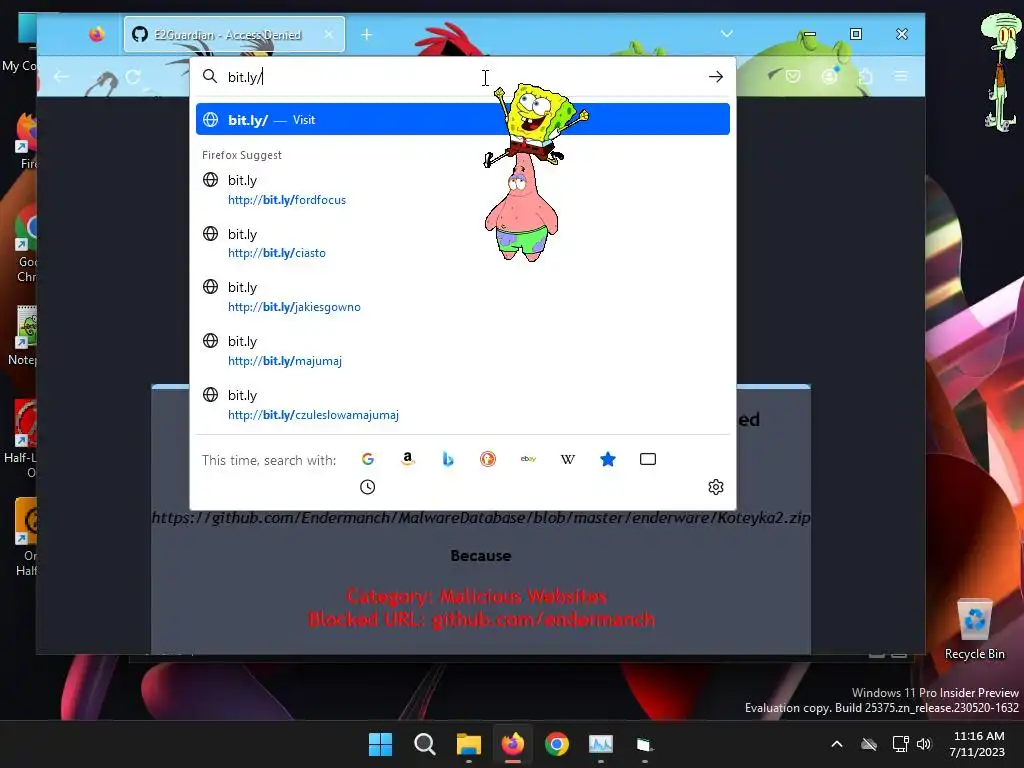This screenshot has width=1024, height=768.
Task: Go back using the back arrow
Action: (x=61, y=77)
